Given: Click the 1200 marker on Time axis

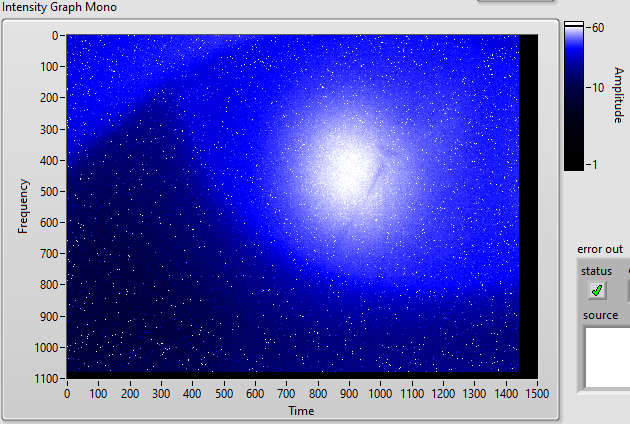Looking at the screenshot, I should (443, 393).
